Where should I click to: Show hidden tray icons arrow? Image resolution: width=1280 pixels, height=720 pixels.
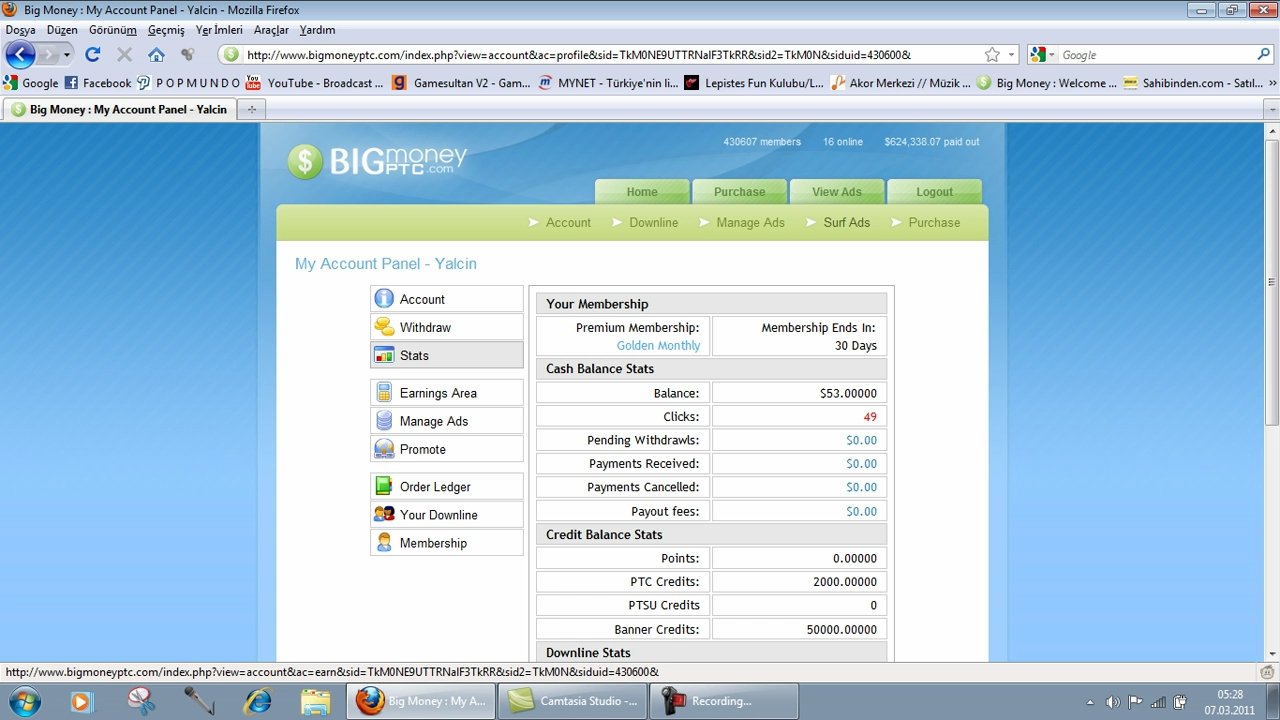click(1090, 702)
